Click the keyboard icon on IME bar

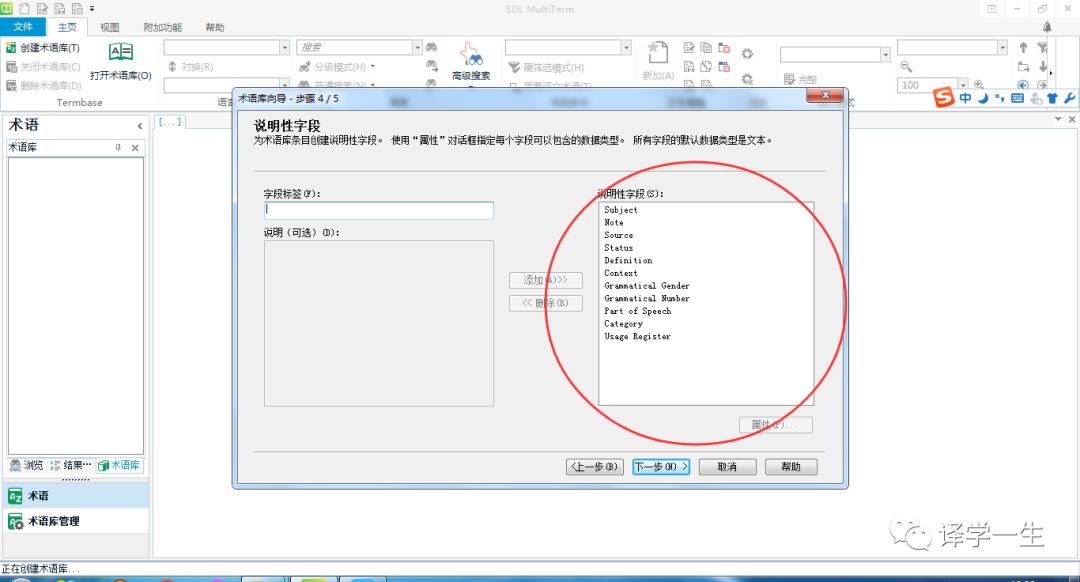coord(1017,98)
